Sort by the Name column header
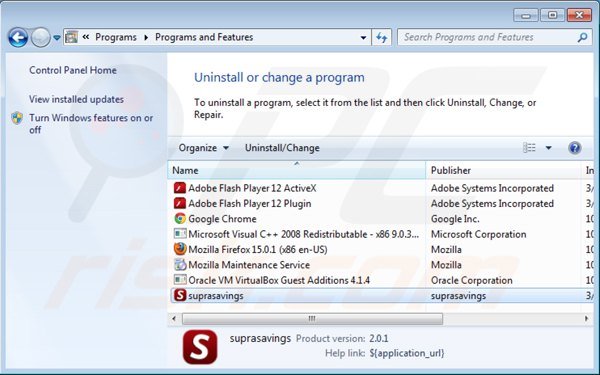This screenshot has width=600, height=375. (297, 170)
